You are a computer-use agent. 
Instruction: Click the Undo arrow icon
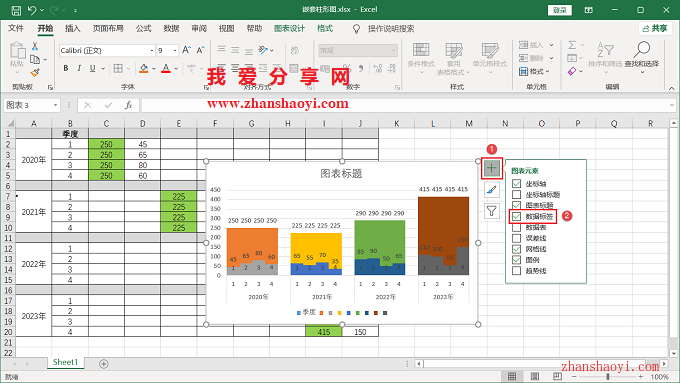[32, 10]
